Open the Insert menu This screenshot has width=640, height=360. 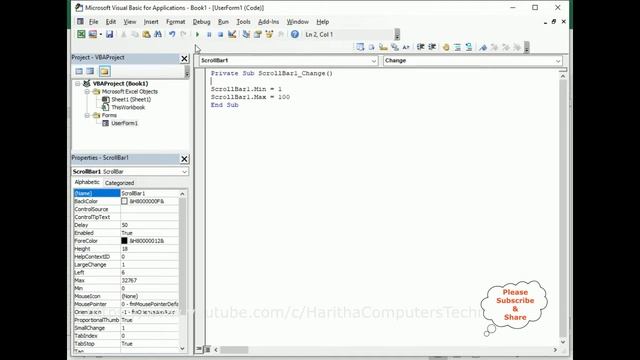click(x=151, y=22)
